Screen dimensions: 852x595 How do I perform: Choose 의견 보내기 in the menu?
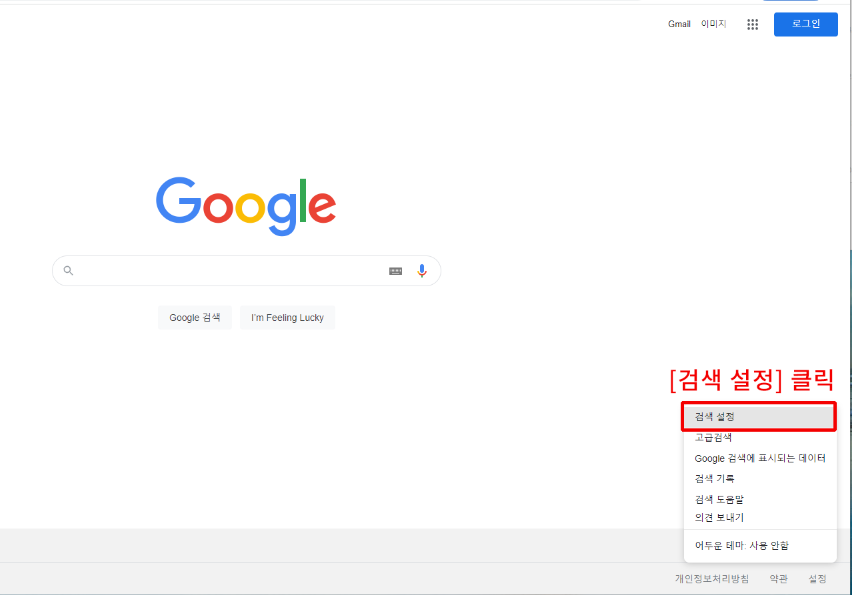[x=760, y=518]
